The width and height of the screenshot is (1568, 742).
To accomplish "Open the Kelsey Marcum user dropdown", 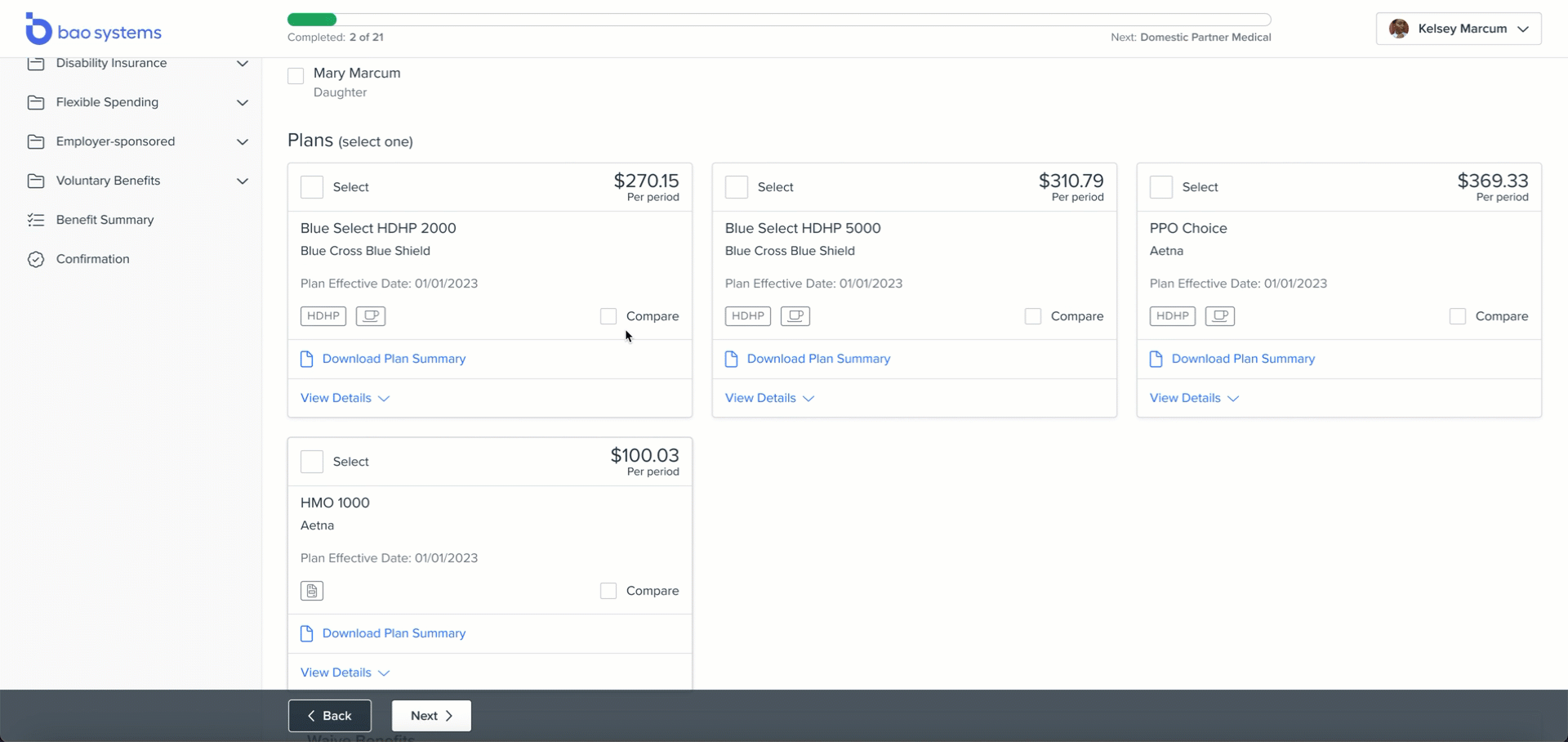I will pyautogui.click(x=1522, y=29).
